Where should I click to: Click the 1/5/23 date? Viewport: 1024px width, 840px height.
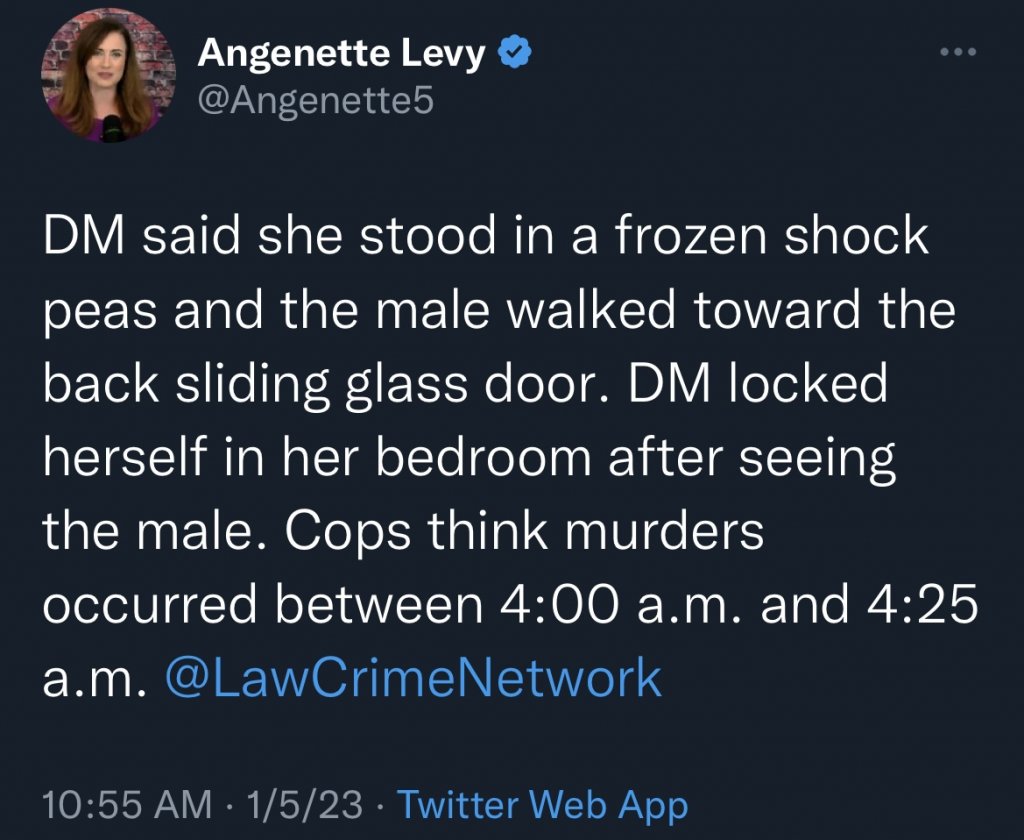coord(306,804)
